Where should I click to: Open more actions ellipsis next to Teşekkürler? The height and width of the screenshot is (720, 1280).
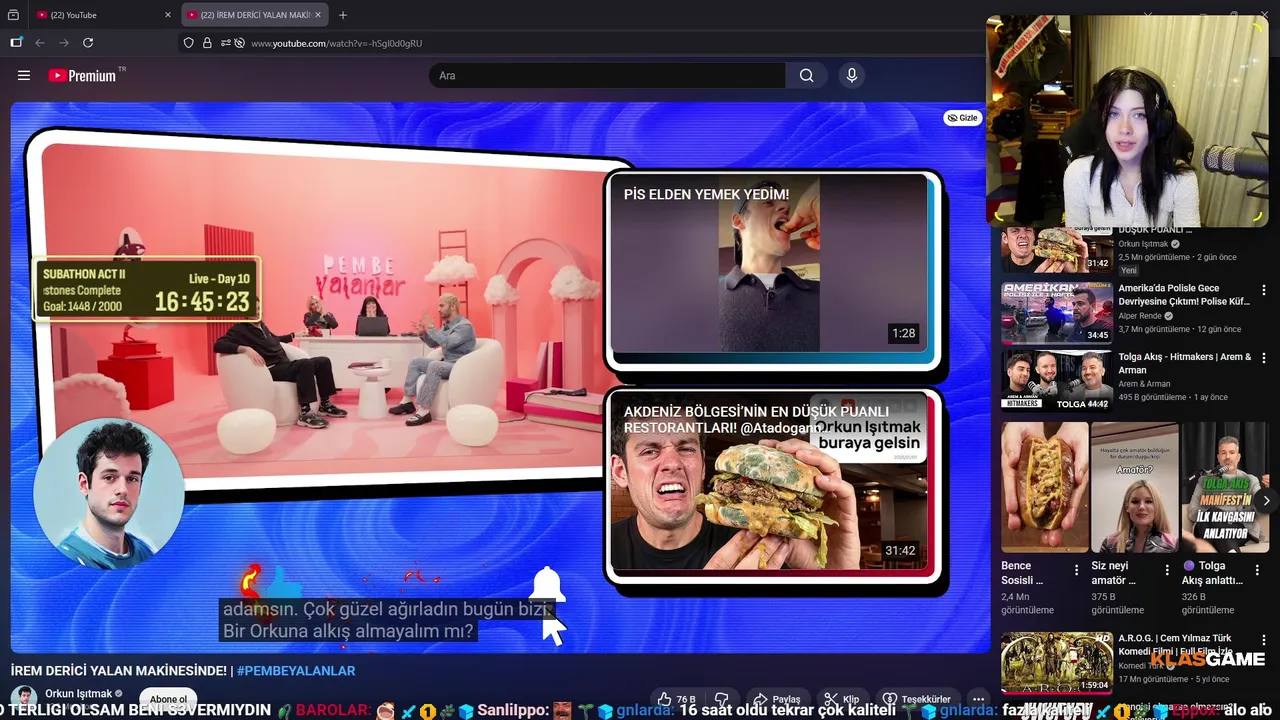click(x=978, y=699)
